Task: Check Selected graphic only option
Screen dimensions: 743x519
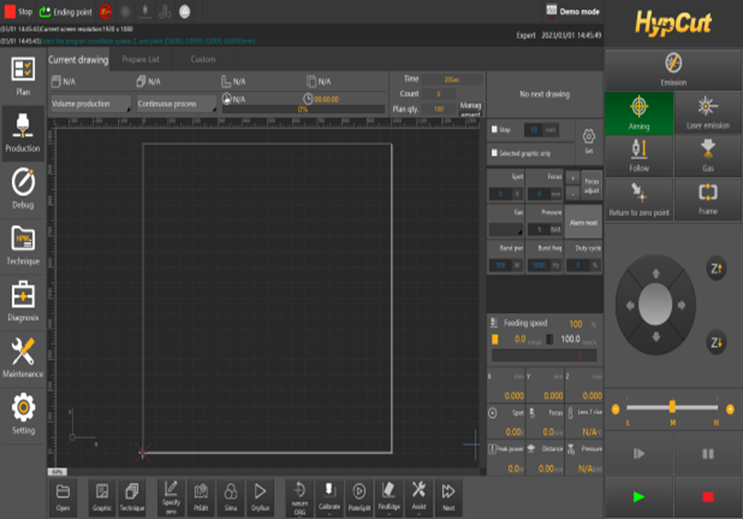Action: pos(494,153)
